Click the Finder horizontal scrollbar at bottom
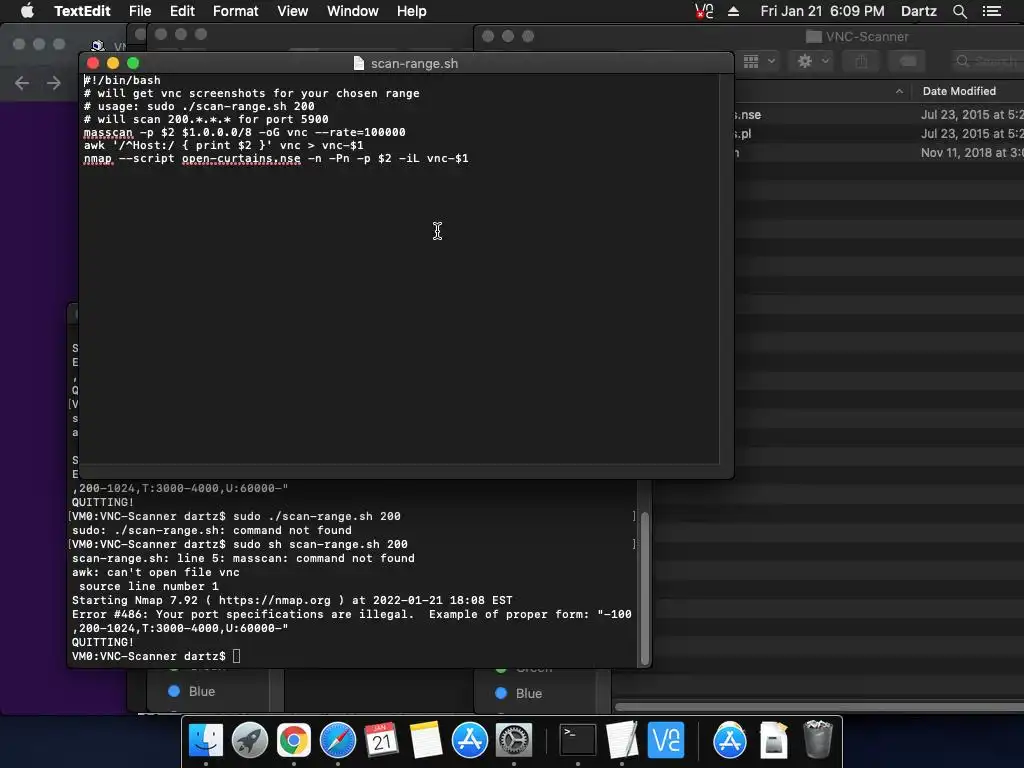 [820, 707]
